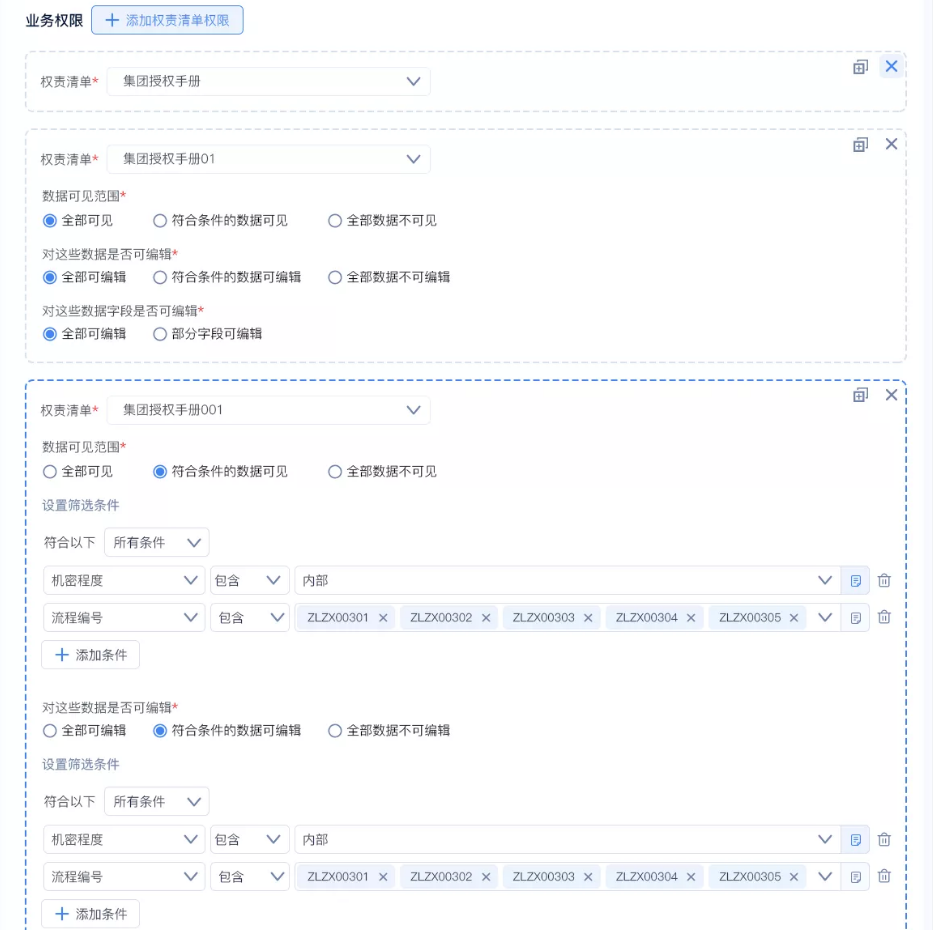Remove ZLZX00305 tag in the 是否可编辑 filter
933x930 pixels.
pyautogui.click(x=794, y=877)
